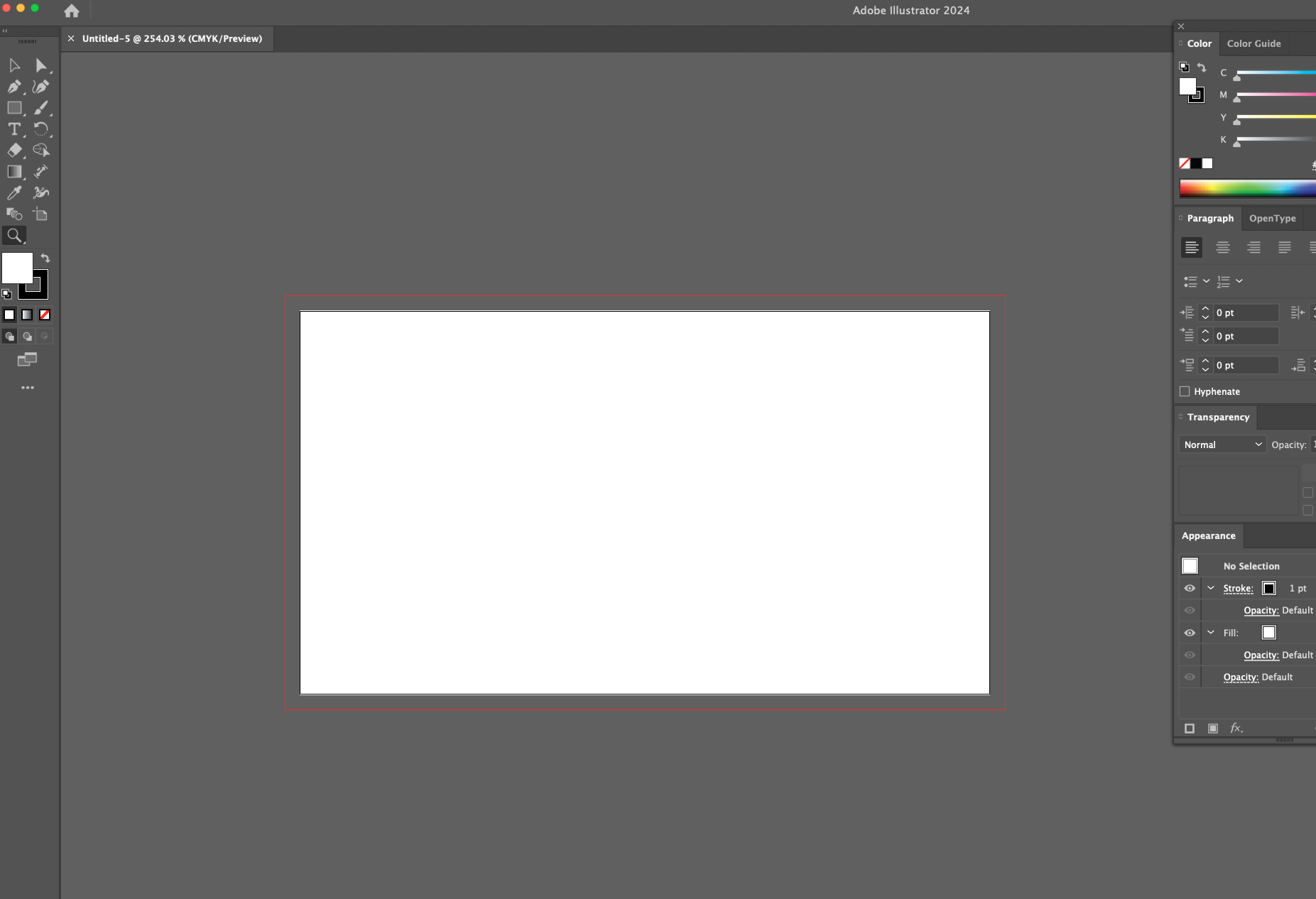
Task: Toggle Transparency panel collapse arrows
Action: pyautogui.click(x=1181, y=417)
